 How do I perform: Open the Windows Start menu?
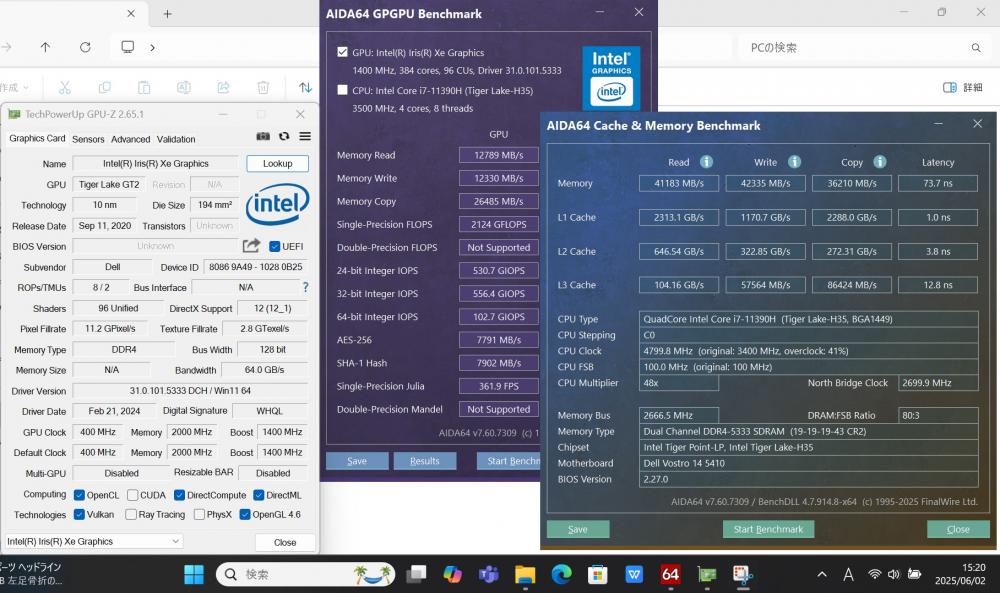[194, 575]
